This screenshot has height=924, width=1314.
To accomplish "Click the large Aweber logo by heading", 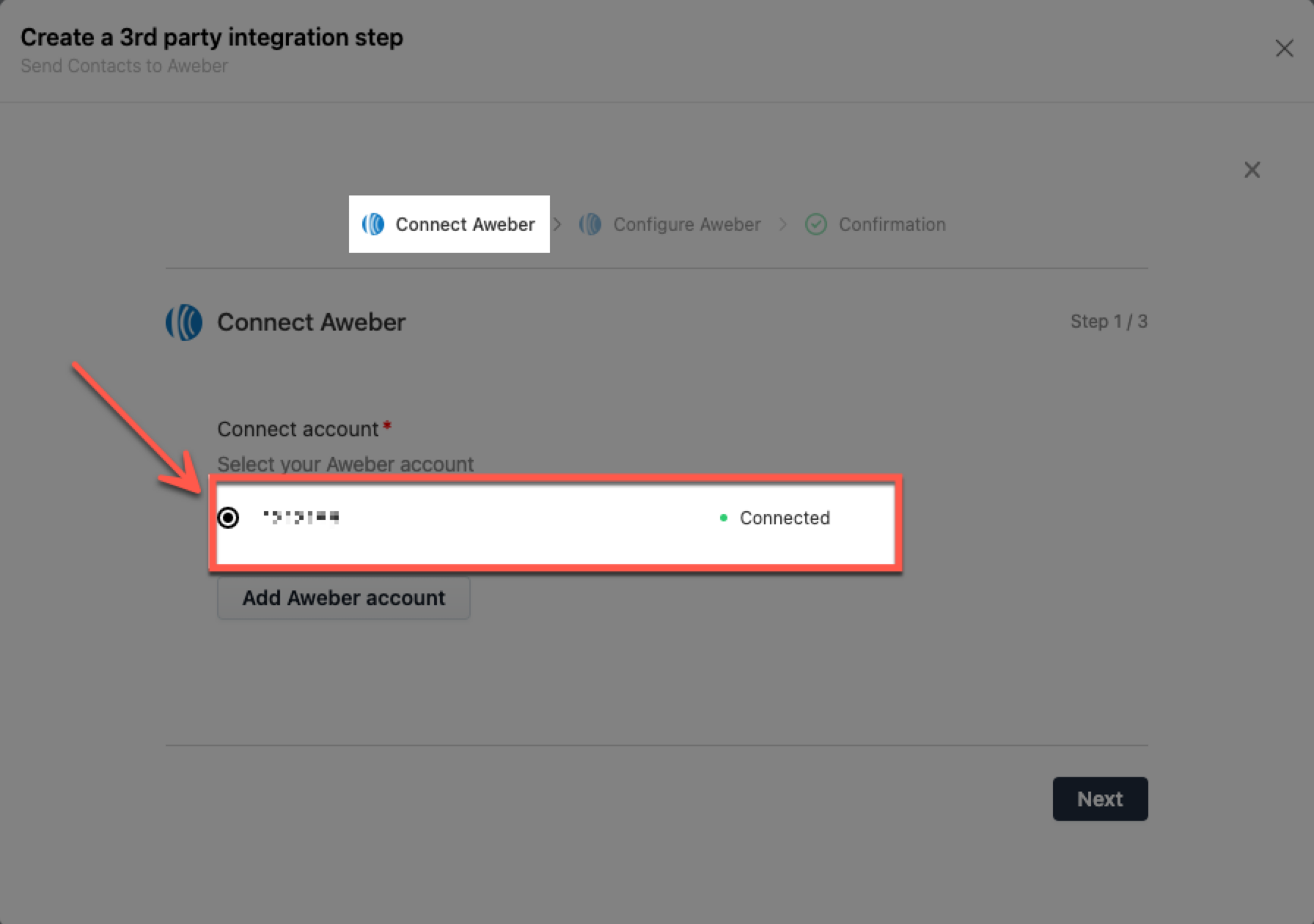I will (184, 323).
